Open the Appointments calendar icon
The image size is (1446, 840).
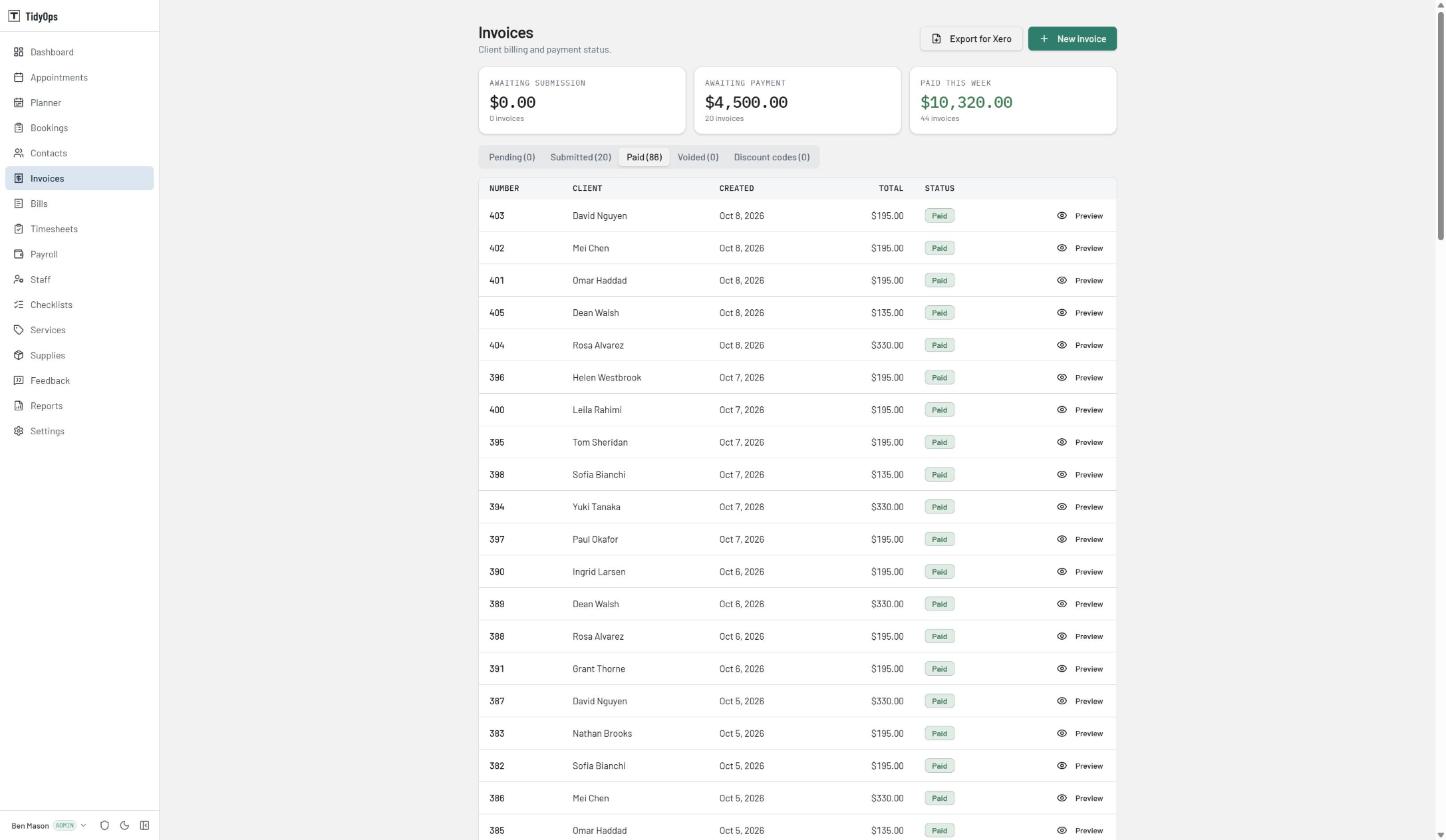point(18,77)
